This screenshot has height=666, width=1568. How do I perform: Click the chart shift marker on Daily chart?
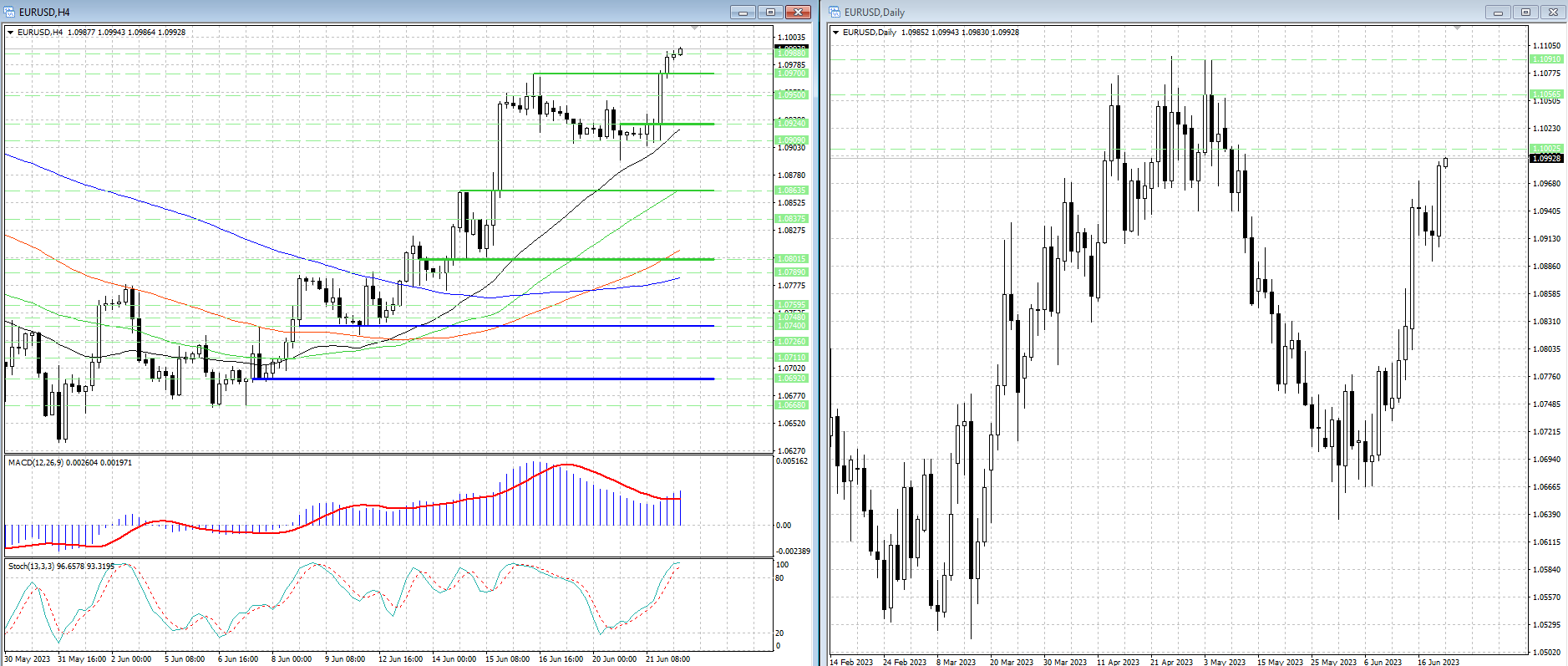pyautogui.click(x=1458, y=29)
